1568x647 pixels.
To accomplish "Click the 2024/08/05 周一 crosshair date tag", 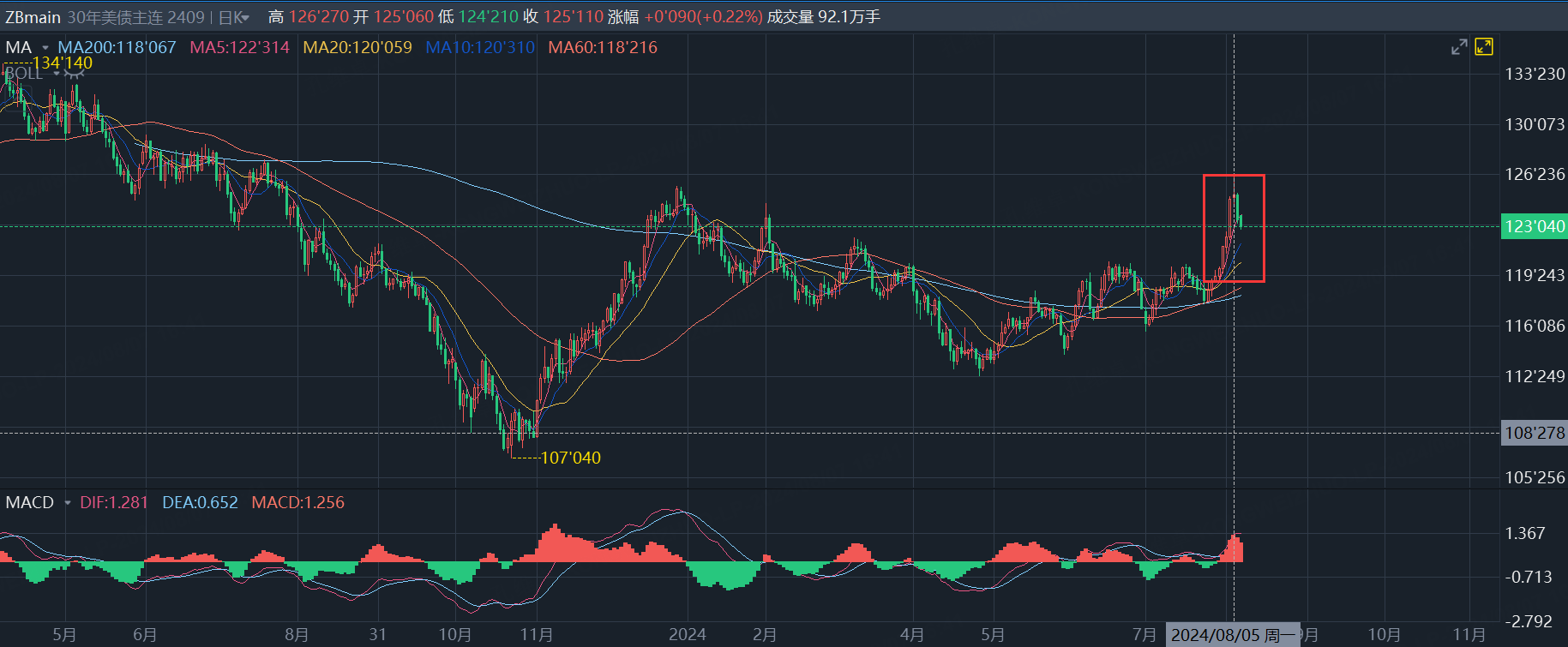I will (1233, 635).
